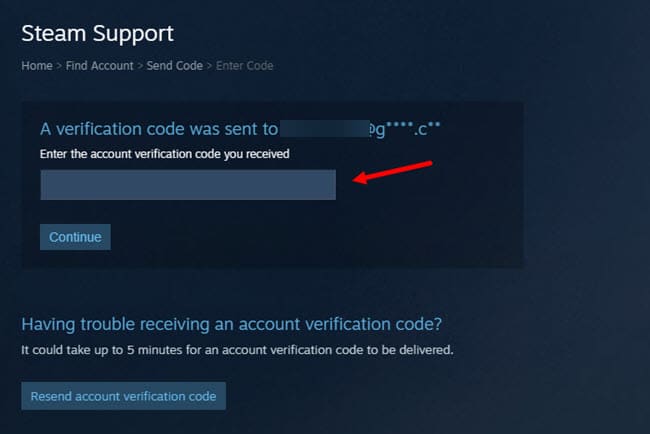Click the 'Having trouble receiving' heading
650x434 pixels.
tap(232, 324)
